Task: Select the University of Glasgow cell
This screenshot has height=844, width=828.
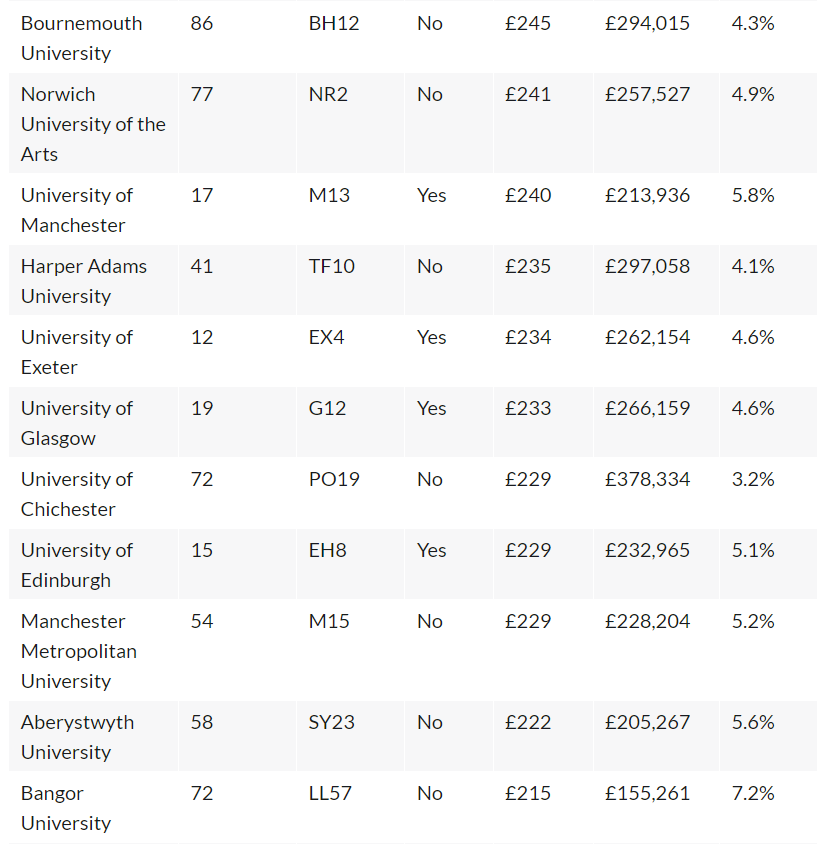Action: (x=93, y=423)
